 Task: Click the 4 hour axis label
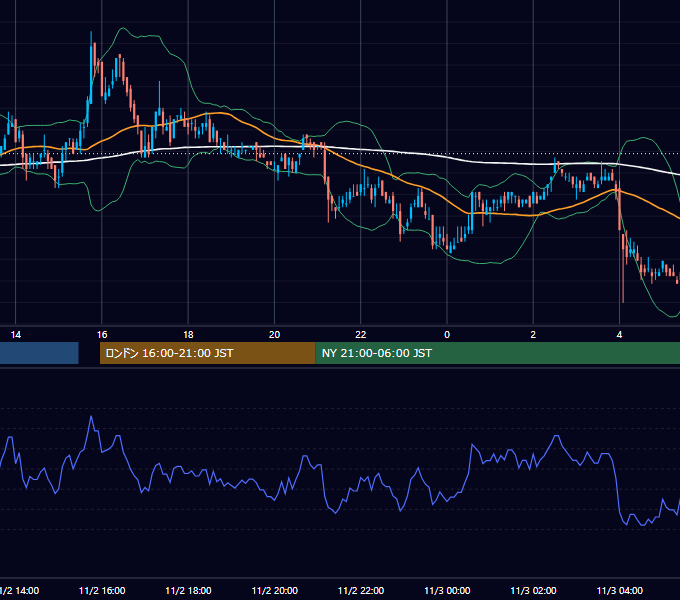[619, 335]
